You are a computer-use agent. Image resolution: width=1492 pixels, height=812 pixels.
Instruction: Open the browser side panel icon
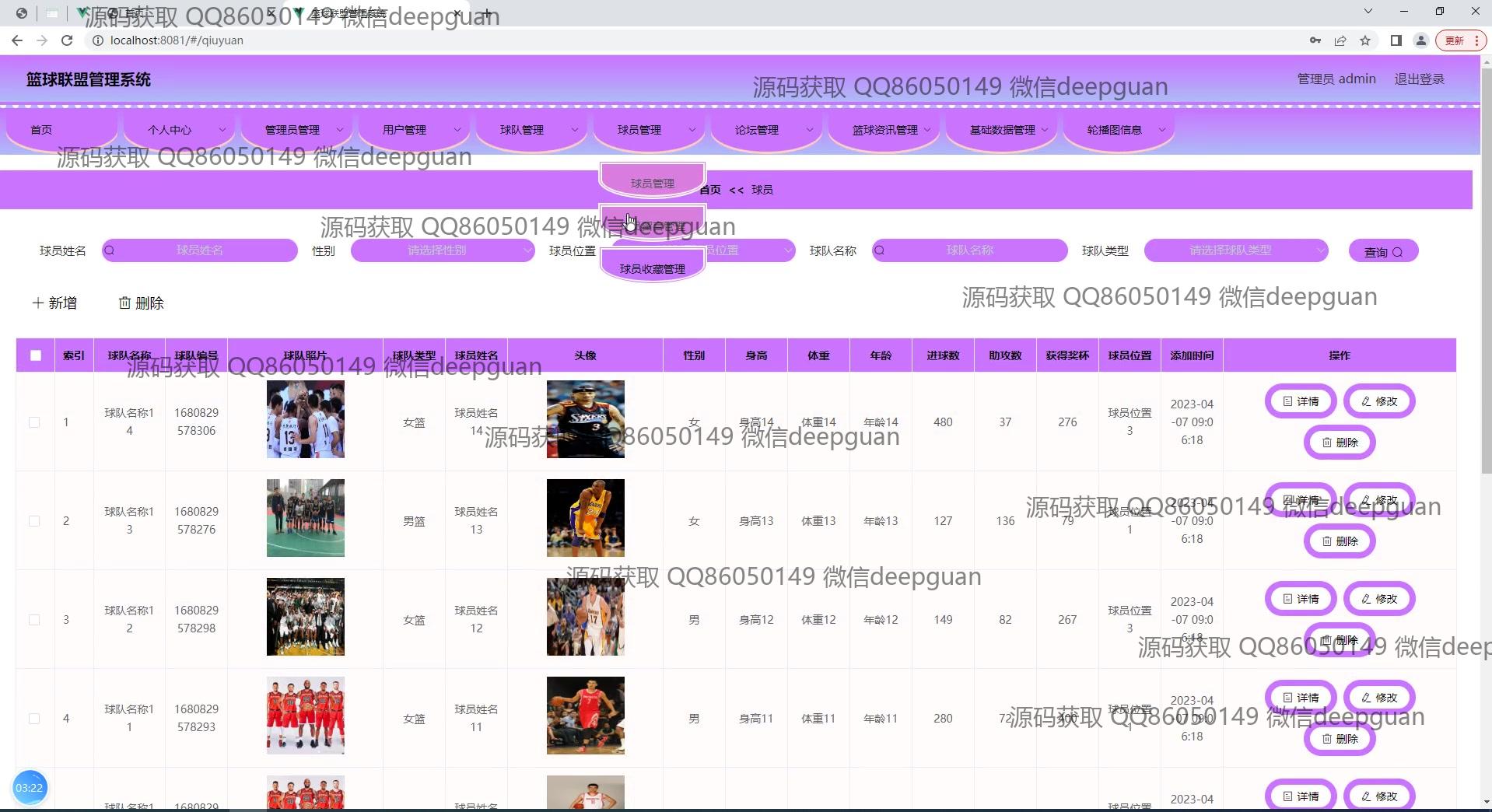point(1396,40)
